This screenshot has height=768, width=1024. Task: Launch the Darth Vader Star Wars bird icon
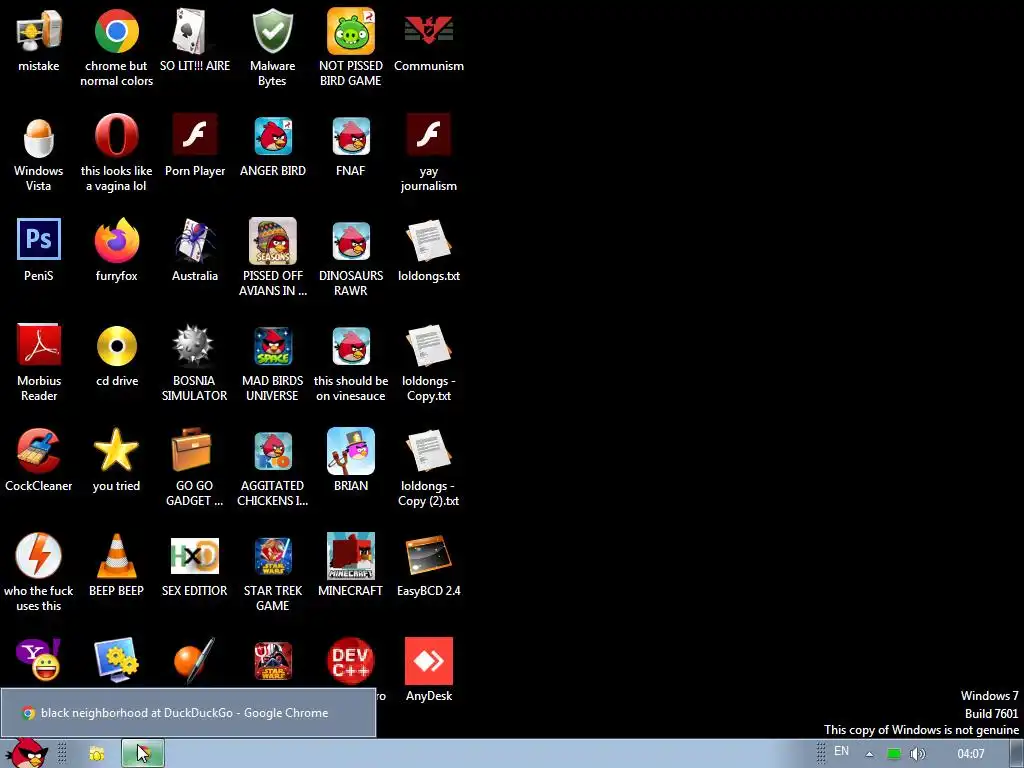272,661
